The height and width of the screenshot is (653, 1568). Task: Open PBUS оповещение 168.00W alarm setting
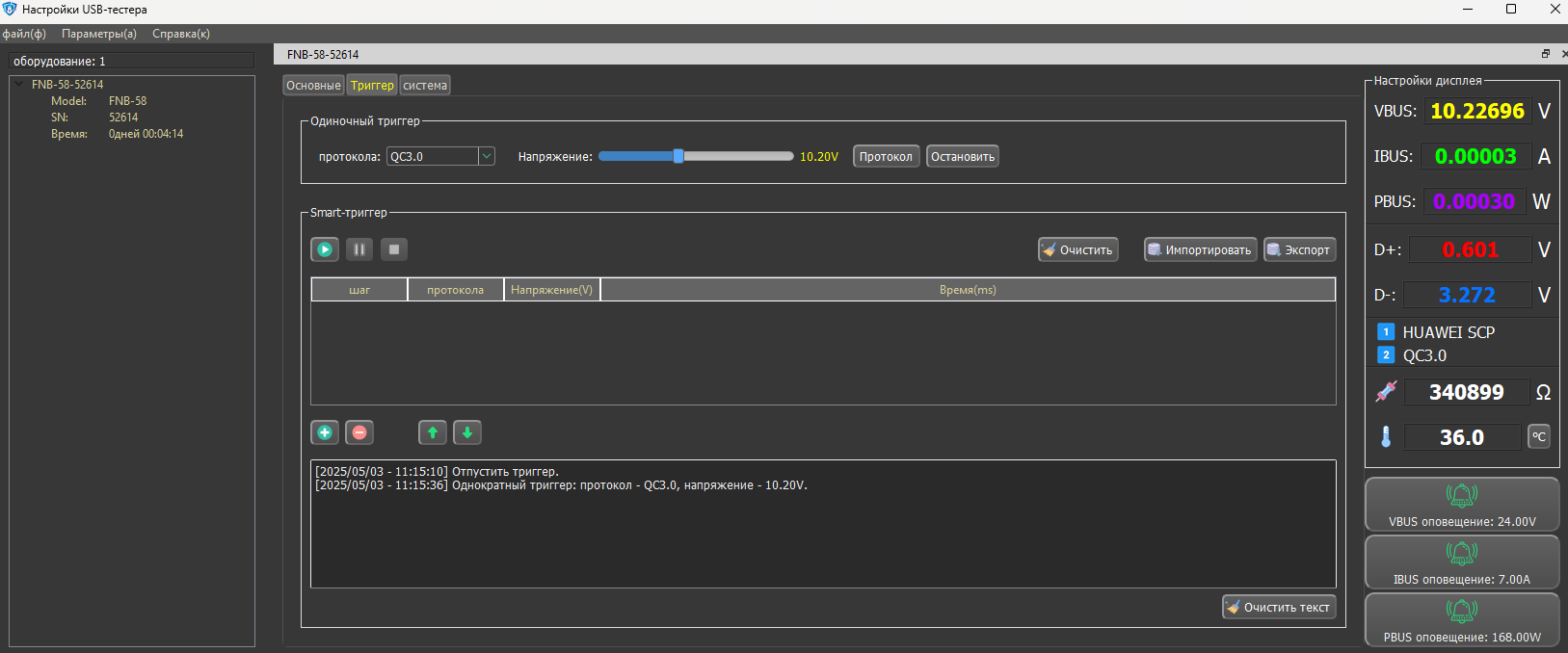point(1462,620)
